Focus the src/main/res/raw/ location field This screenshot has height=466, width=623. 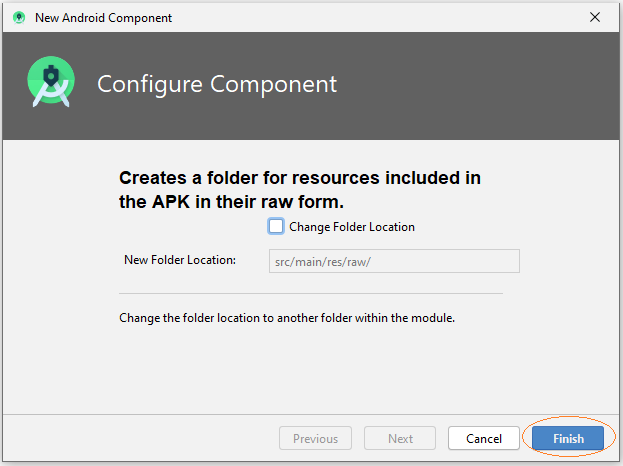pyautogui.click(x=394, y=261)
